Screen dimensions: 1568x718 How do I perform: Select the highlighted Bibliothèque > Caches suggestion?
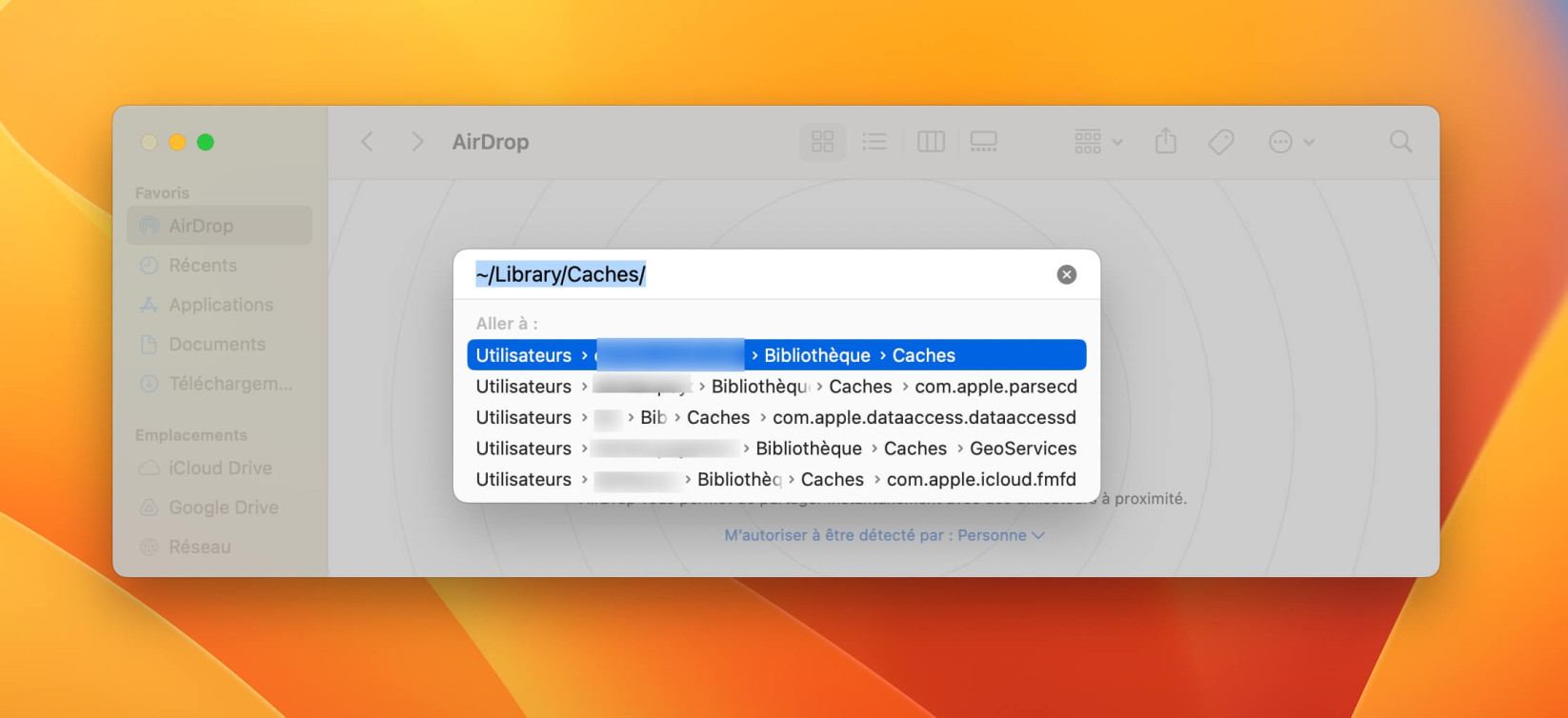776,355
